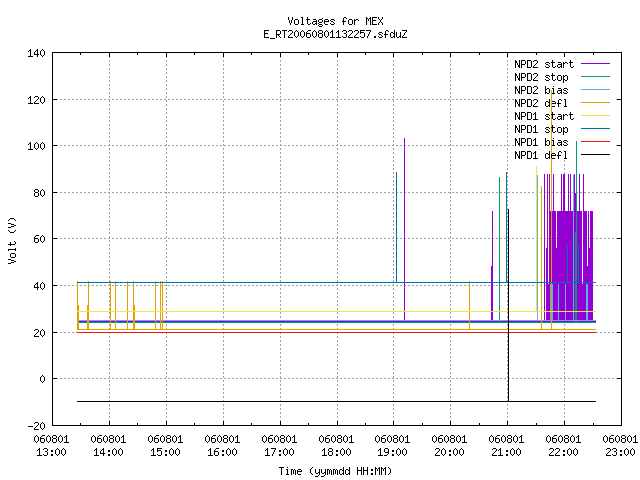Viewport: 640px width, 480px height.
Task: Click the 'NPD2 start' legend label
Action: click(544, 64)
